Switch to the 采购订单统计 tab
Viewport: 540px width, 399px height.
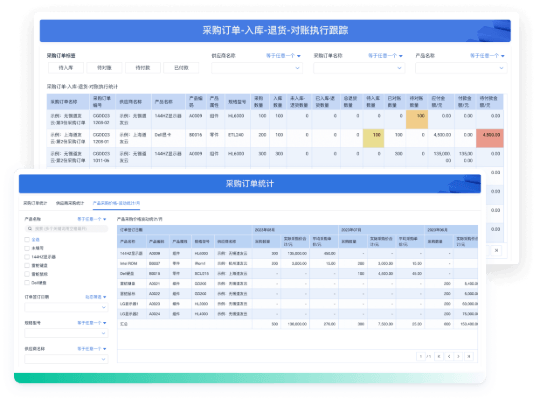(x=35, y=203)
